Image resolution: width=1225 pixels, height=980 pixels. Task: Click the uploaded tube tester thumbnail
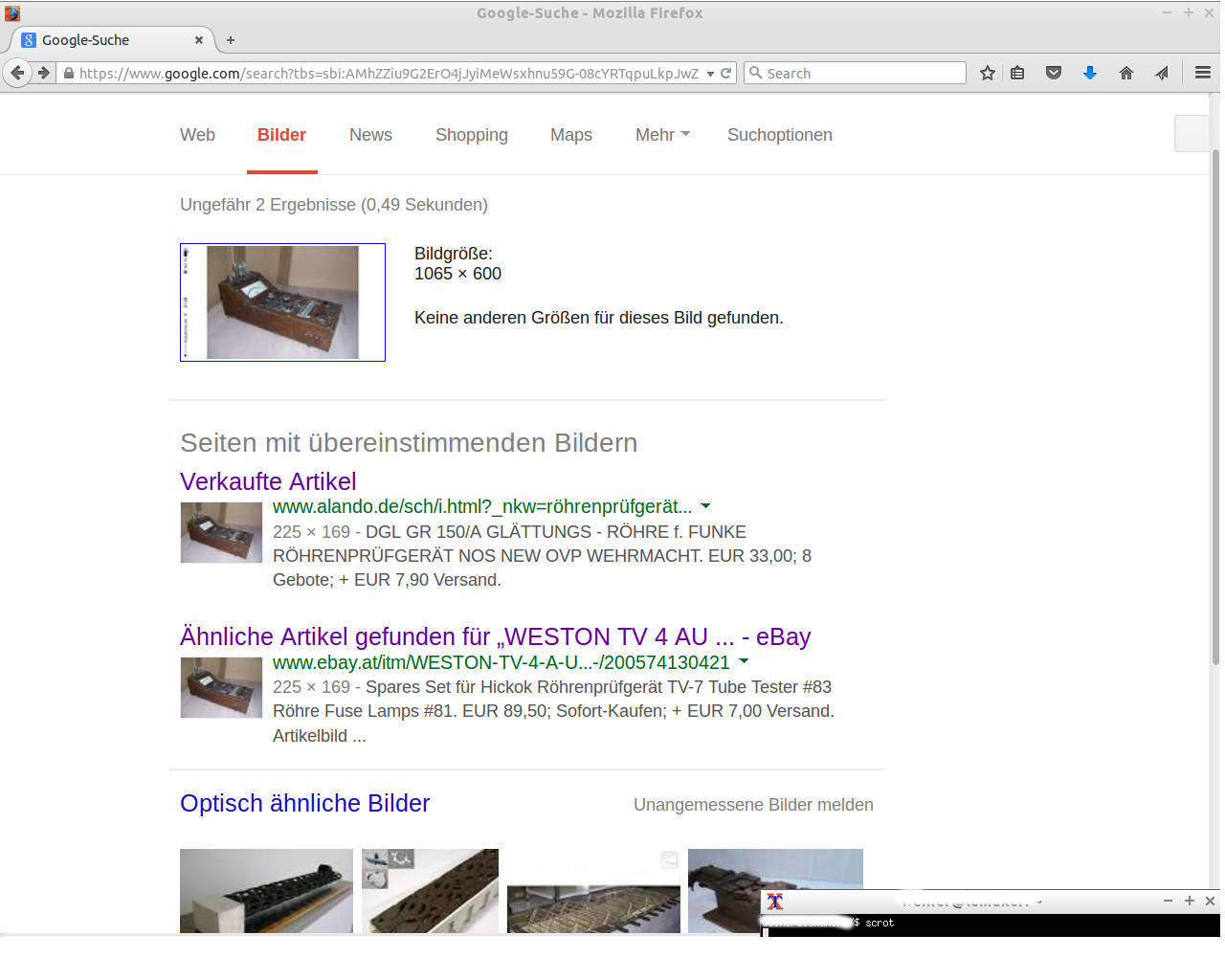[282, 302]
